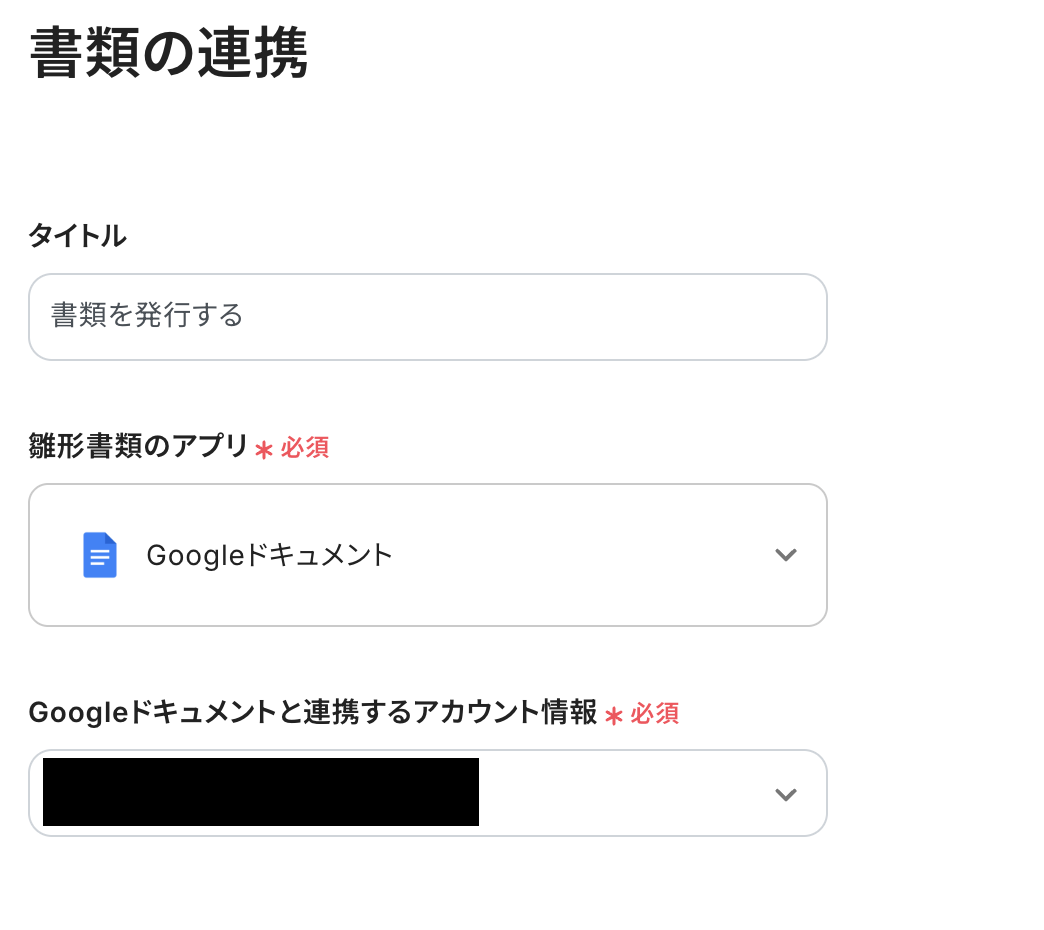Click blank area right of redacted account
1044x930 pixels.
click(x=620, y=794)
